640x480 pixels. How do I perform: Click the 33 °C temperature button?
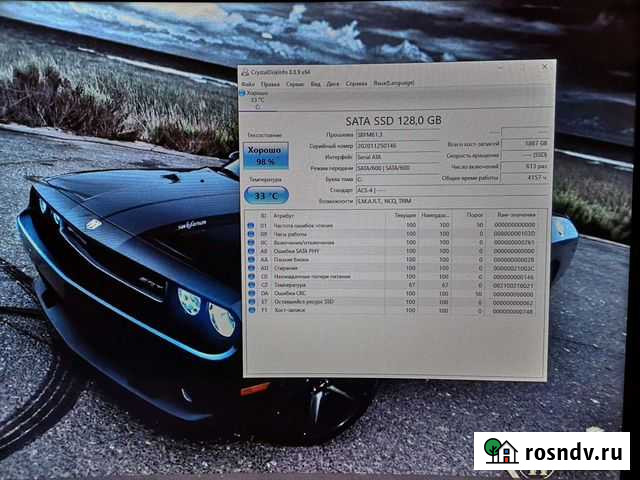coord(264,196)
